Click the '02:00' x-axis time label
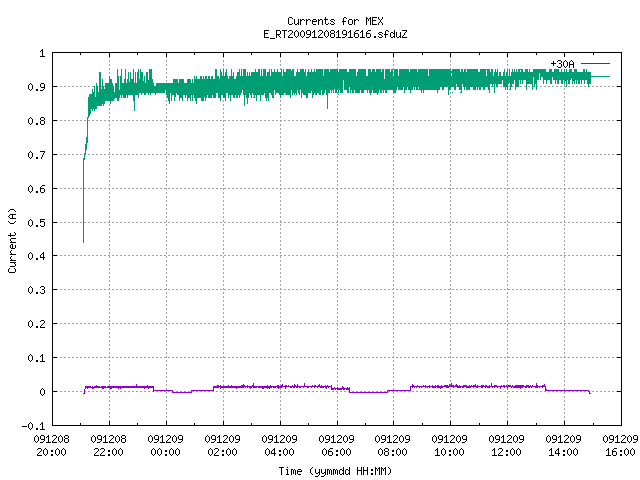640x480 pixels. pyautogui.click(x=222, y=452)
